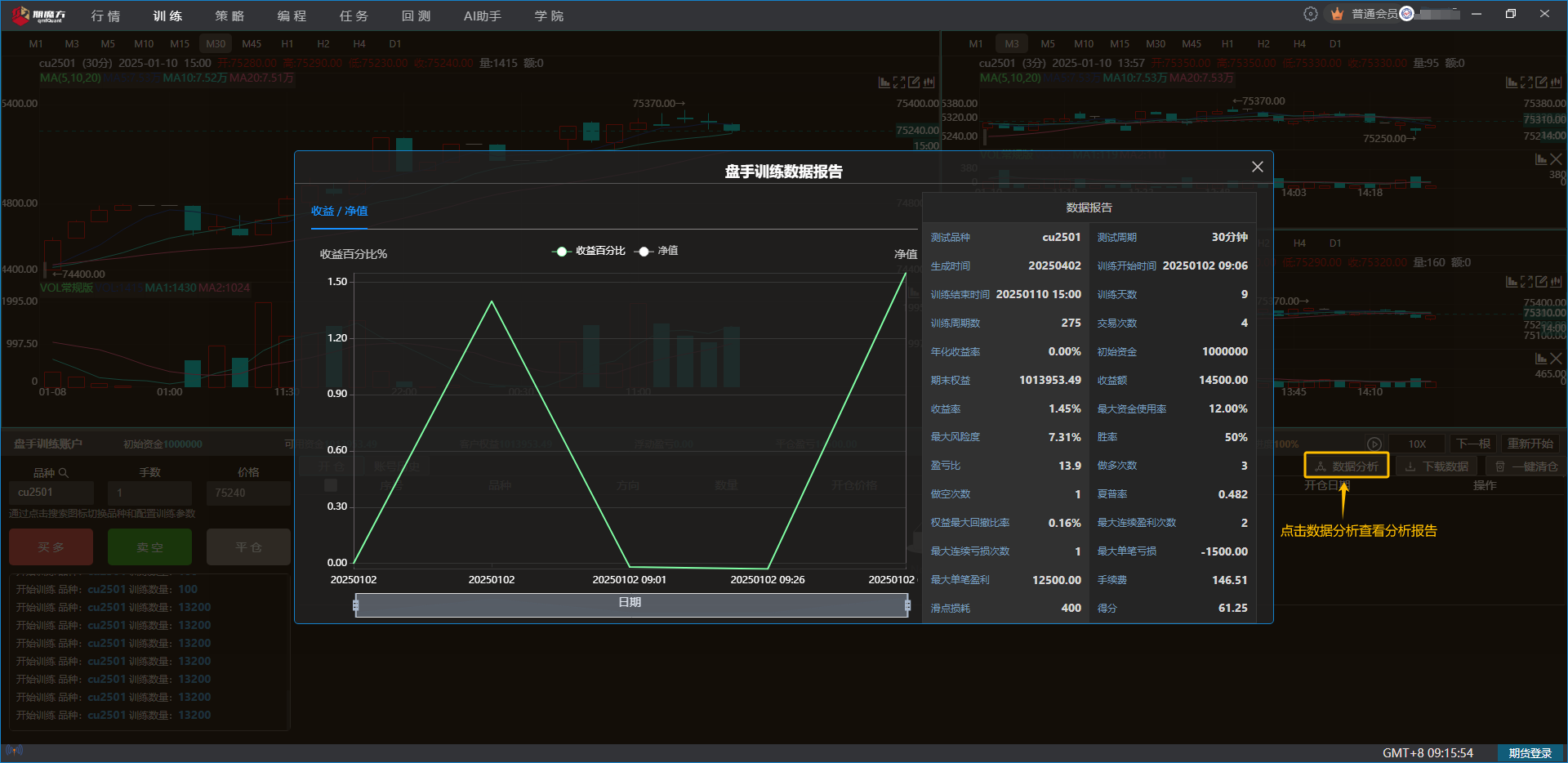Click the 重新开始 restart button

pyautogui.click(x=1530, y=444)
